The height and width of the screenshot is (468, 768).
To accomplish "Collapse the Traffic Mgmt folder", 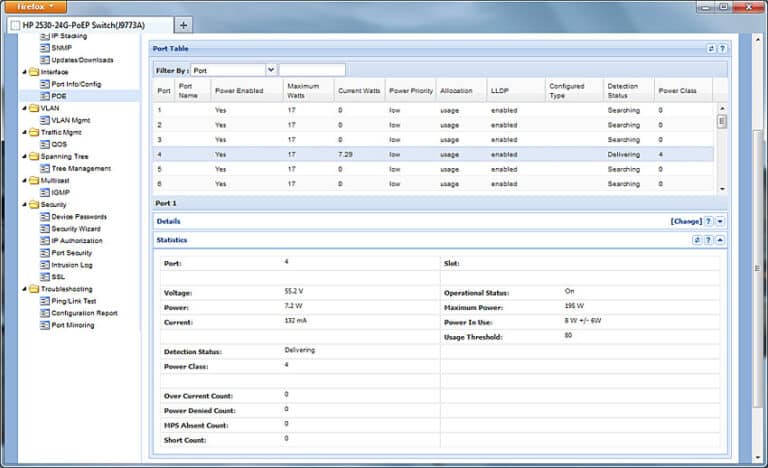I will 24,132.
